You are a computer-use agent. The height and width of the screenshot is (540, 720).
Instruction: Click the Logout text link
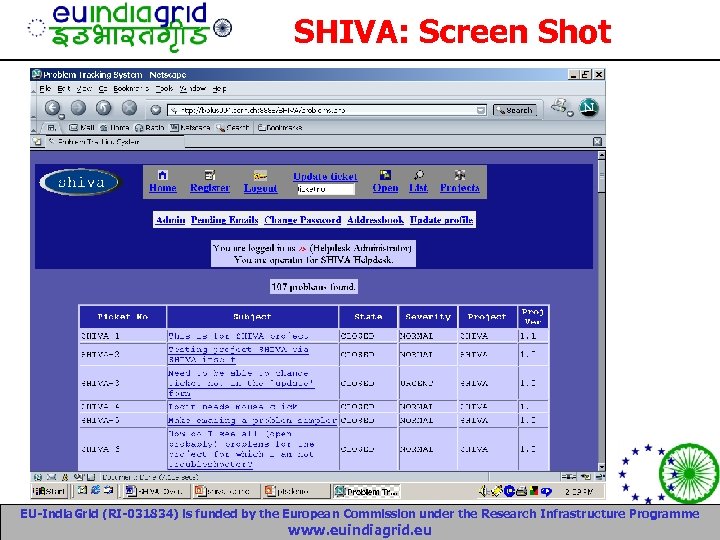260,188
